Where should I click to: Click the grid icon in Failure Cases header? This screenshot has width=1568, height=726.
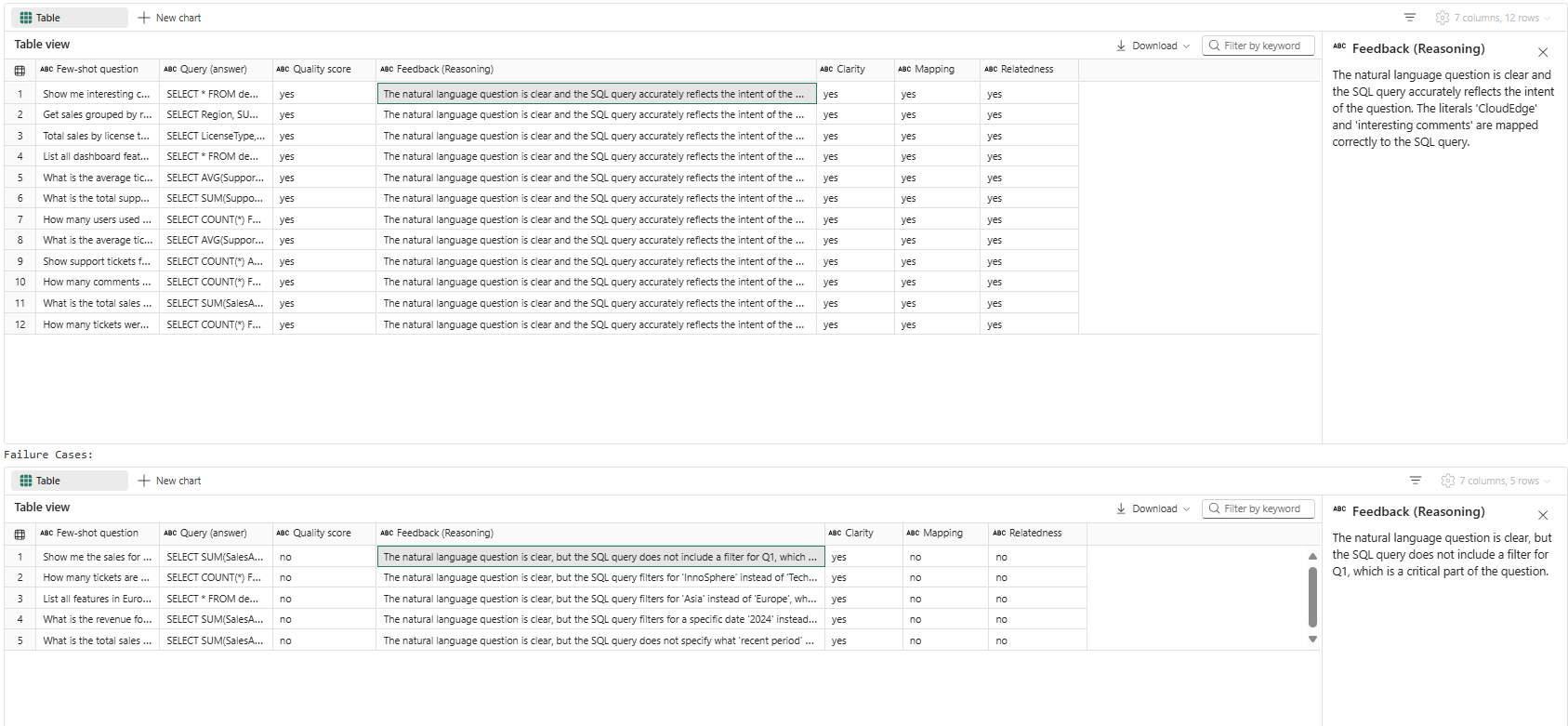tap(20, 534)
